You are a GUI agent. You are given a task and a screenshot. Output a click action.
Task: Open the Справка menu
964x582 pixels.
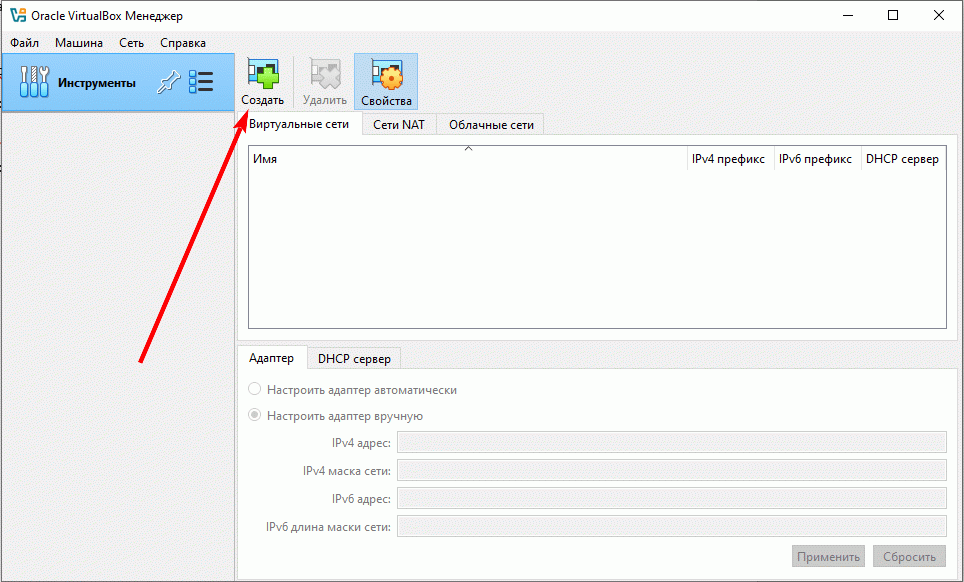[x=183, y=43]
